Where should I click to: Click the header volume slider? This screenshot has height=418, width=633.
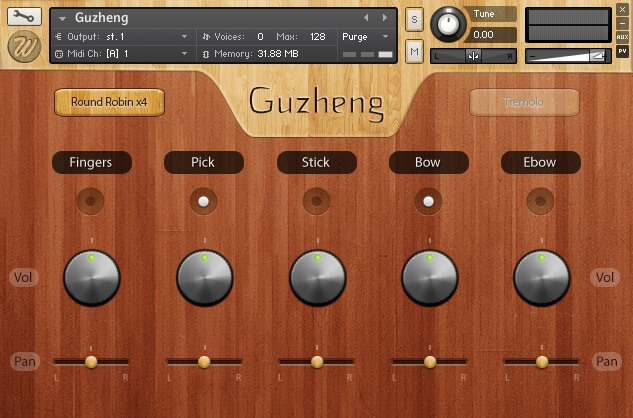click(x=568, y=56)
